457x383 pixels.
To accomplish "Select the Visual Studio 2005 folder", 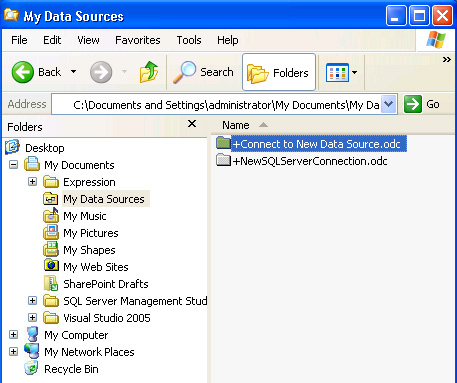I will point(107,318).
